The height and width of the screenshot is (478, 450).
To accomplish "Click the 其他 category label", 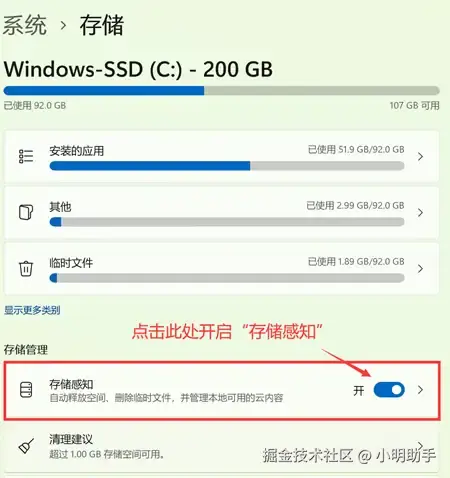I will pos(60,207).
